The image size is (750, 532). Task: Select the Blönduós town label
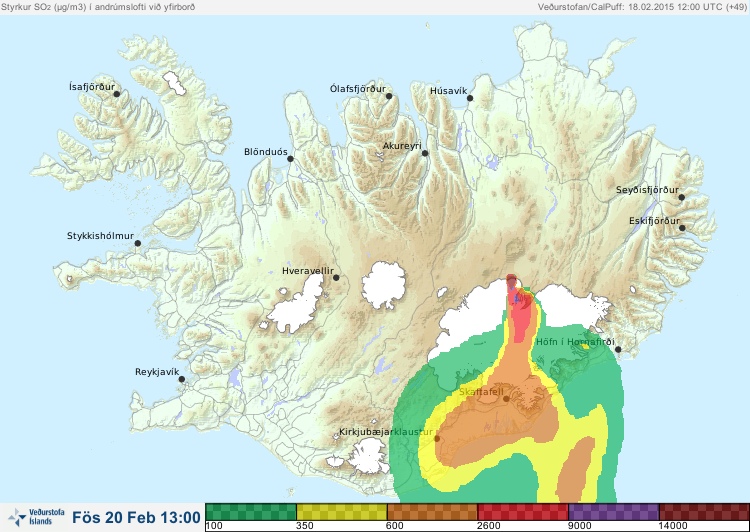[x=266, y=152]
